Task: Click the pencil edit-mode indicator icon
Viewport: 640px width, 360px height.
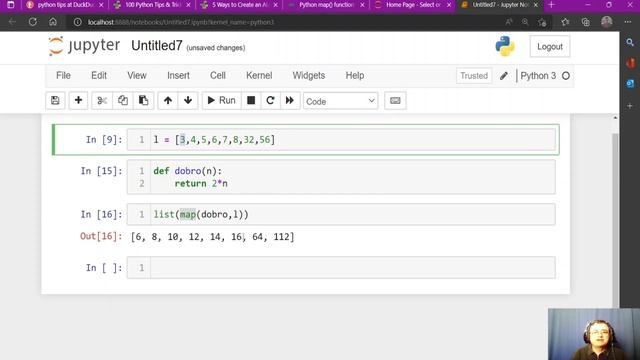Action: 504,76
